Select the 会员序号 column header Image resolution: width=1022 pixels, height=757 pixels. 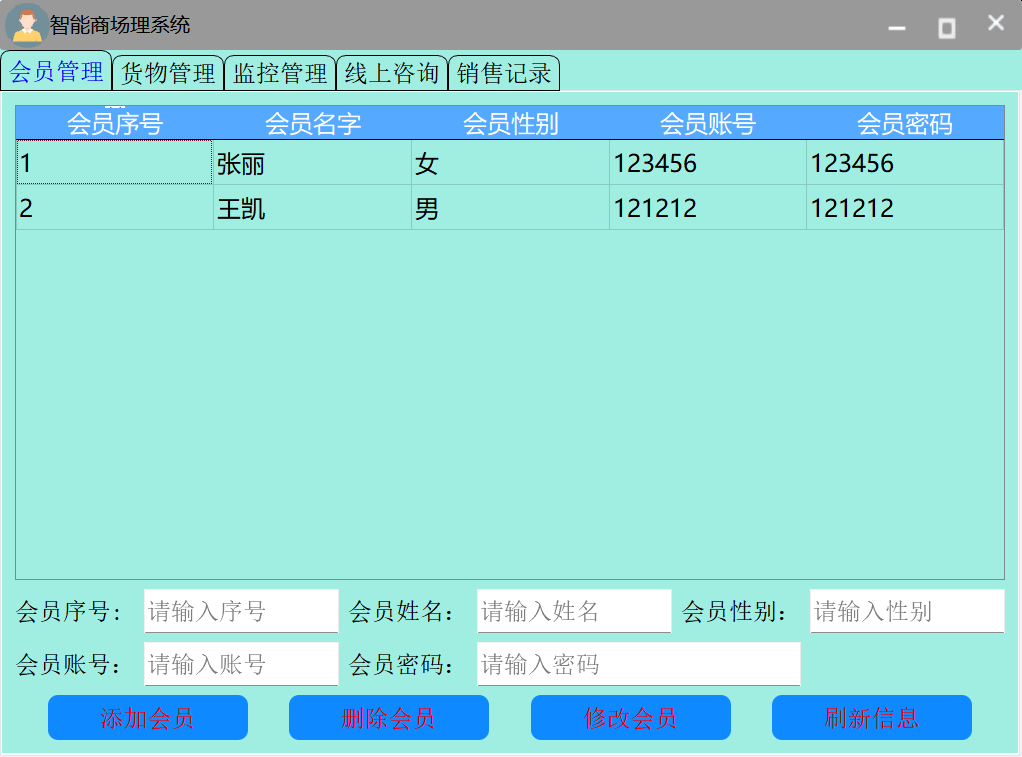[x=115, y=123]
